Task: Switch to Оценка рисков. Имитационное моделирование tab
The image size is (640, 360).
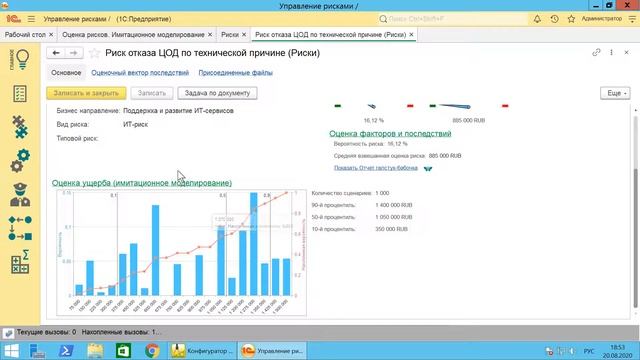Action: [133, 35]
